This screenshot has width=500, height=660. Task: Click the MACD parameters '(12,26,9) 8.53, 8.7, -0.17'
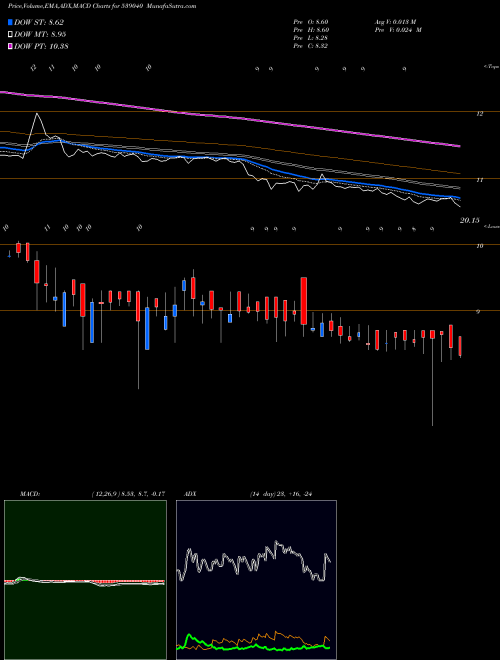pyautogui.click(x=128, y=494)
